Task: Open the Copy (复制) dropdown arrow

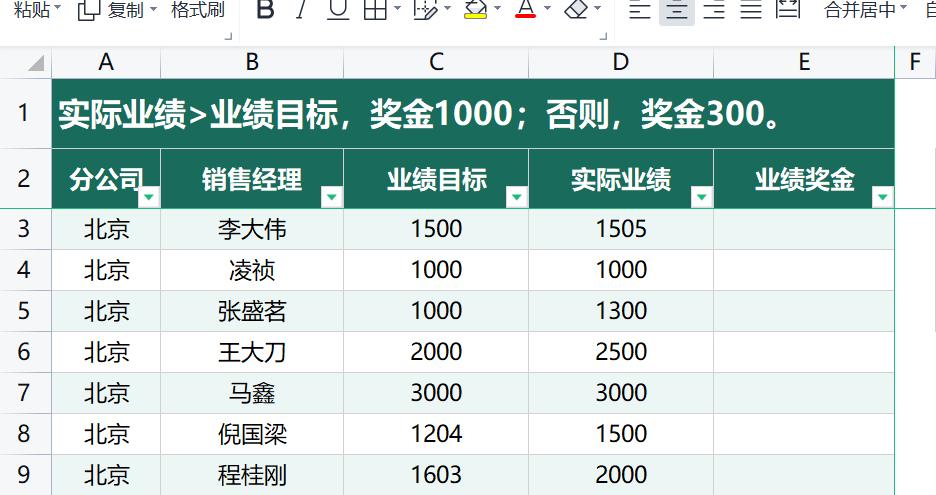Action: pyautogui.click(x=153, y=9)
